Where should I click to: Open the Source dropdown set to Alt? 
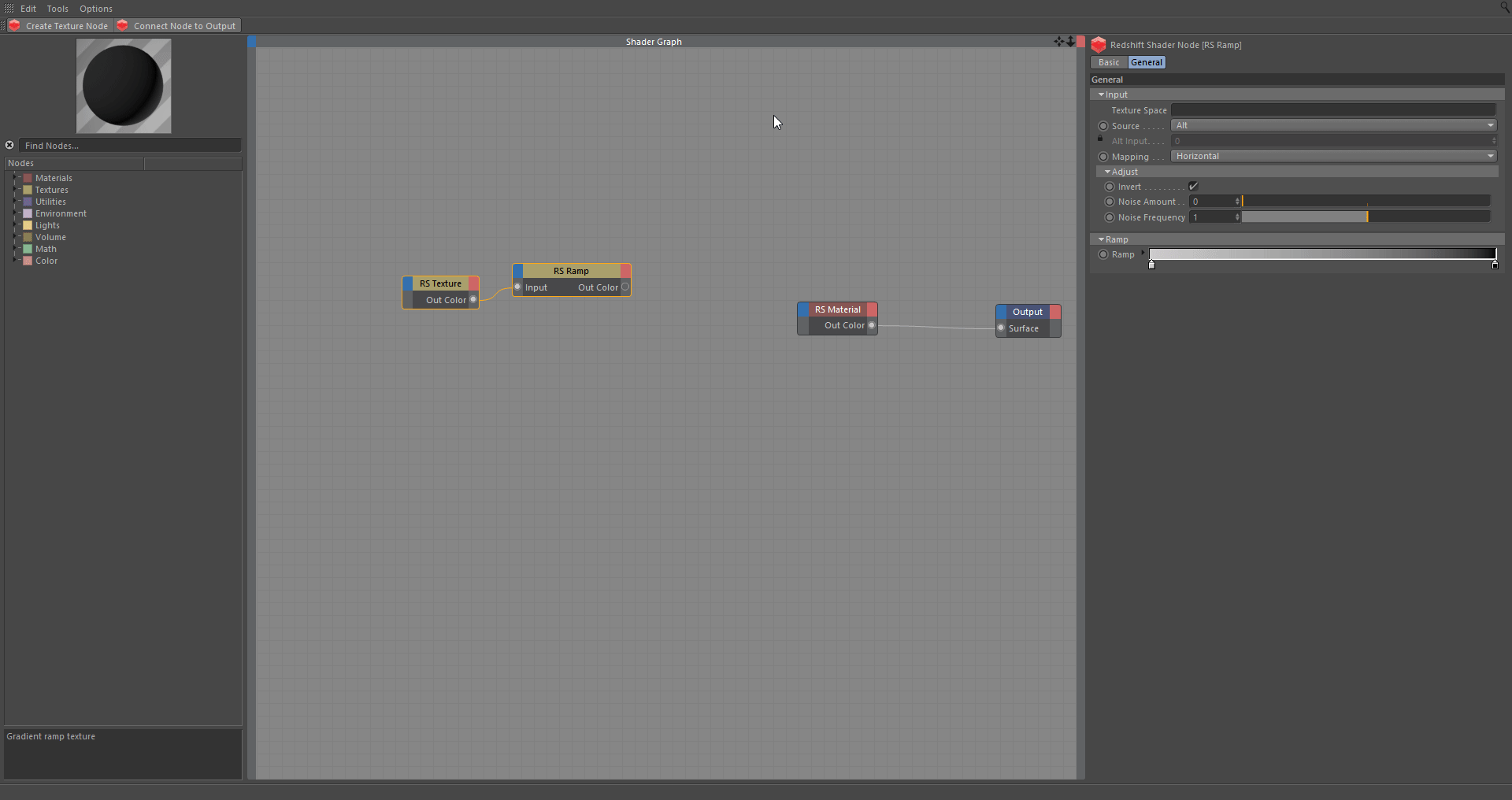[x=1333, y=126]
